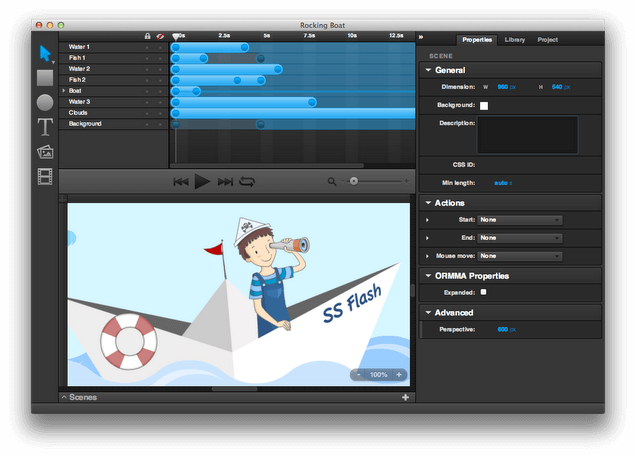Click the timeline zoom slider knob
Viewport: 636px width, 457px height.
click(354, 181)
